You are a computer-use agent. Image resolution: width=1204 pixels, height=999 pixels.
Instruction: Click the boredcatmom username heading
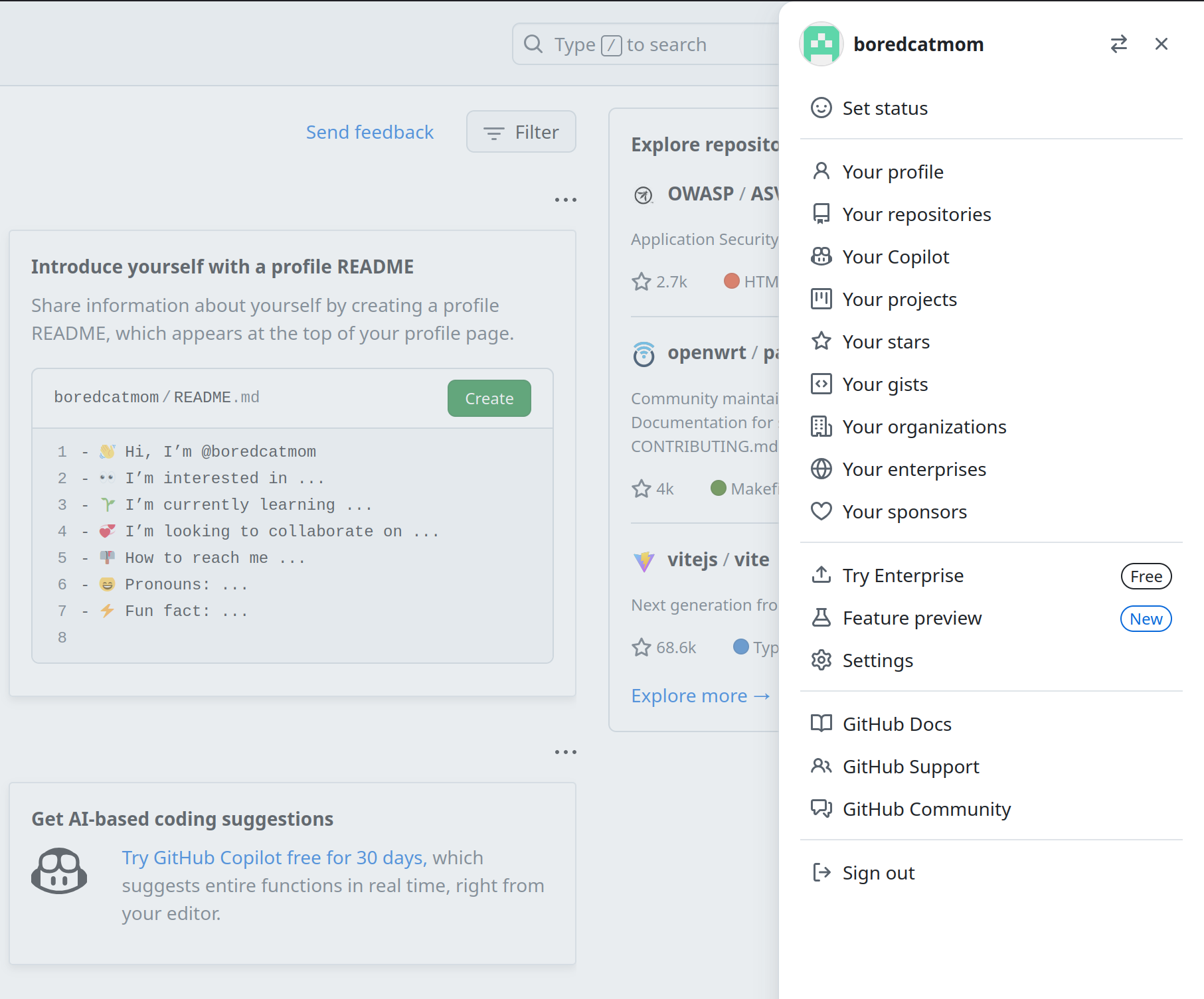tap(918, 44)
